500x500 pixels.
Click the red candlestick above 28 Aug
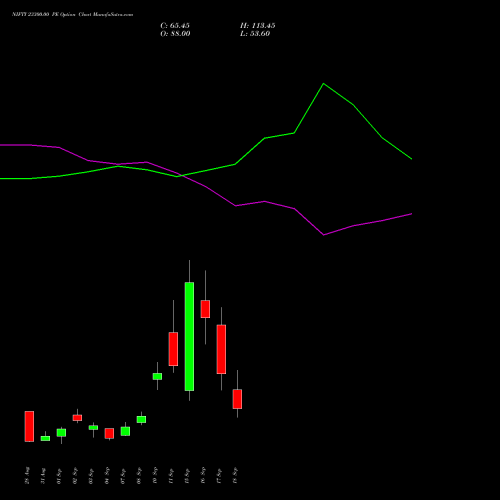(29, 426)
